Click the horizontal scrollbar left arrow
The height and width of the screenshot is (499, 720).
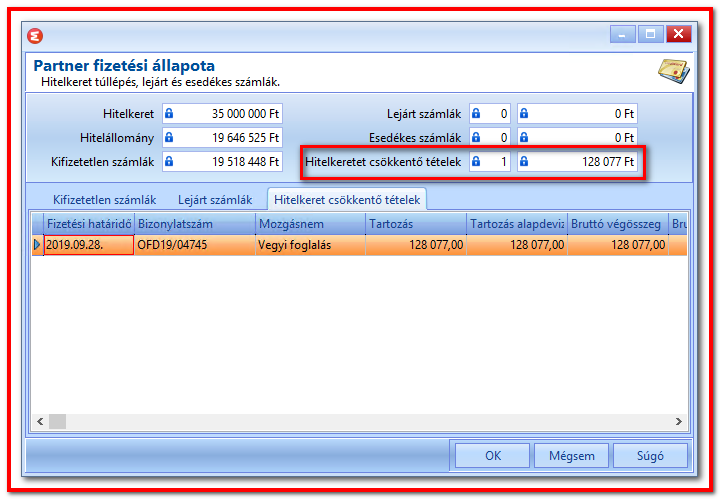click(40, 421)
